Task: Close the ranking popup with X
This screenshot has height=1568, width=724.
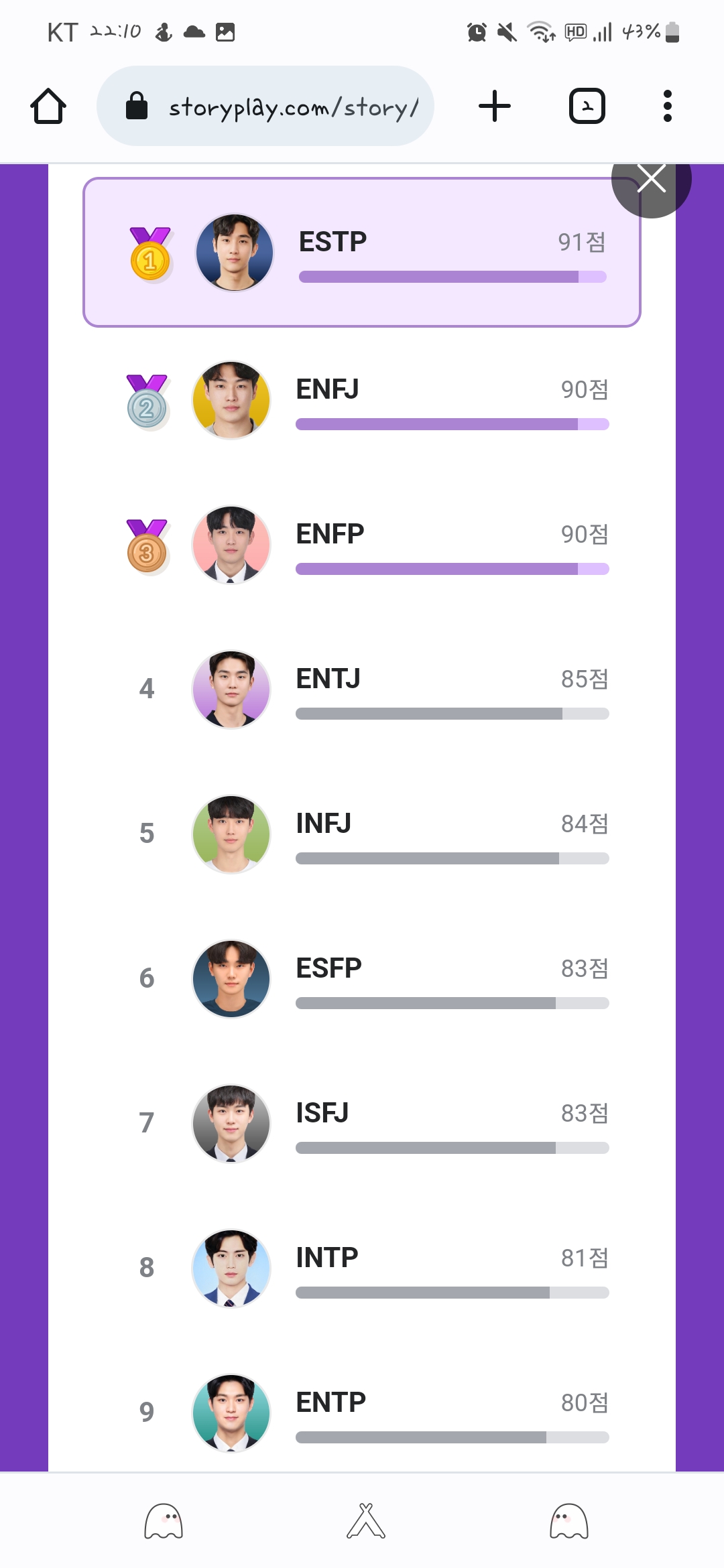Action: tap(651, 180)
